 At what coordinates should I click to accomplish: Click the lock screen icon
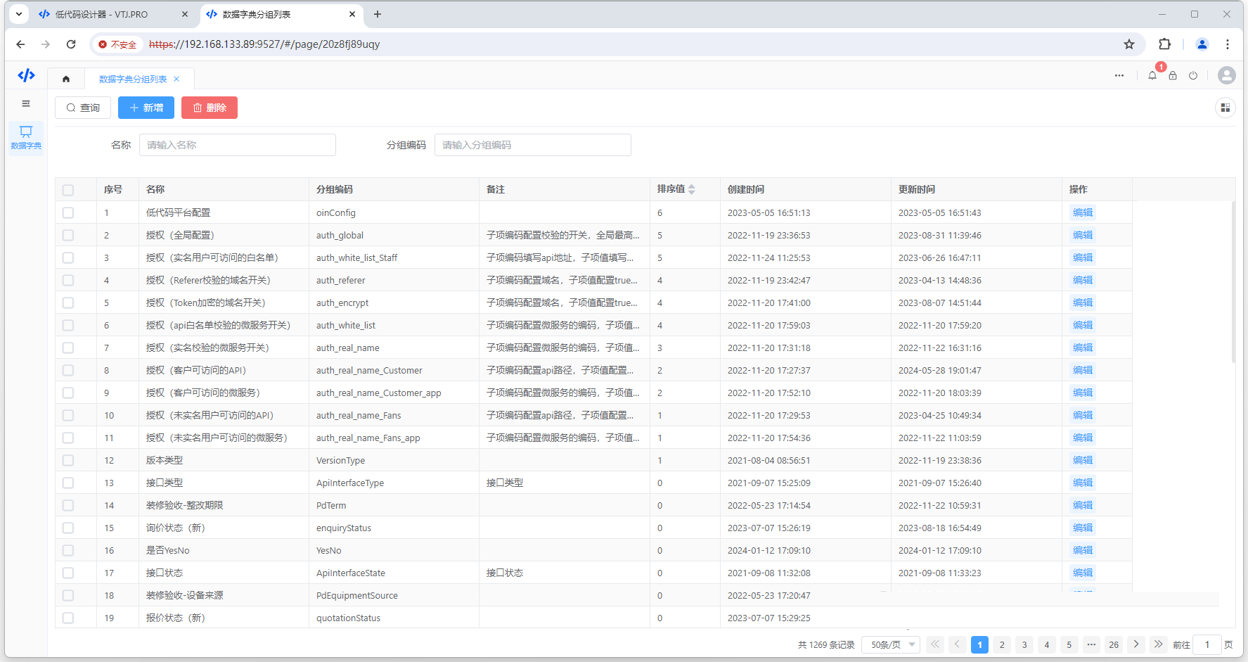pos(1173,76)
